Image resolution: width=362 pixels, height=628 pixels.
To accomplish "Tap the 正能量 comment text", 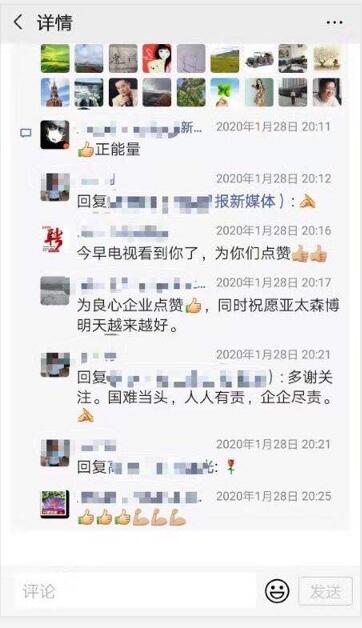I will [x=109, y=149].
